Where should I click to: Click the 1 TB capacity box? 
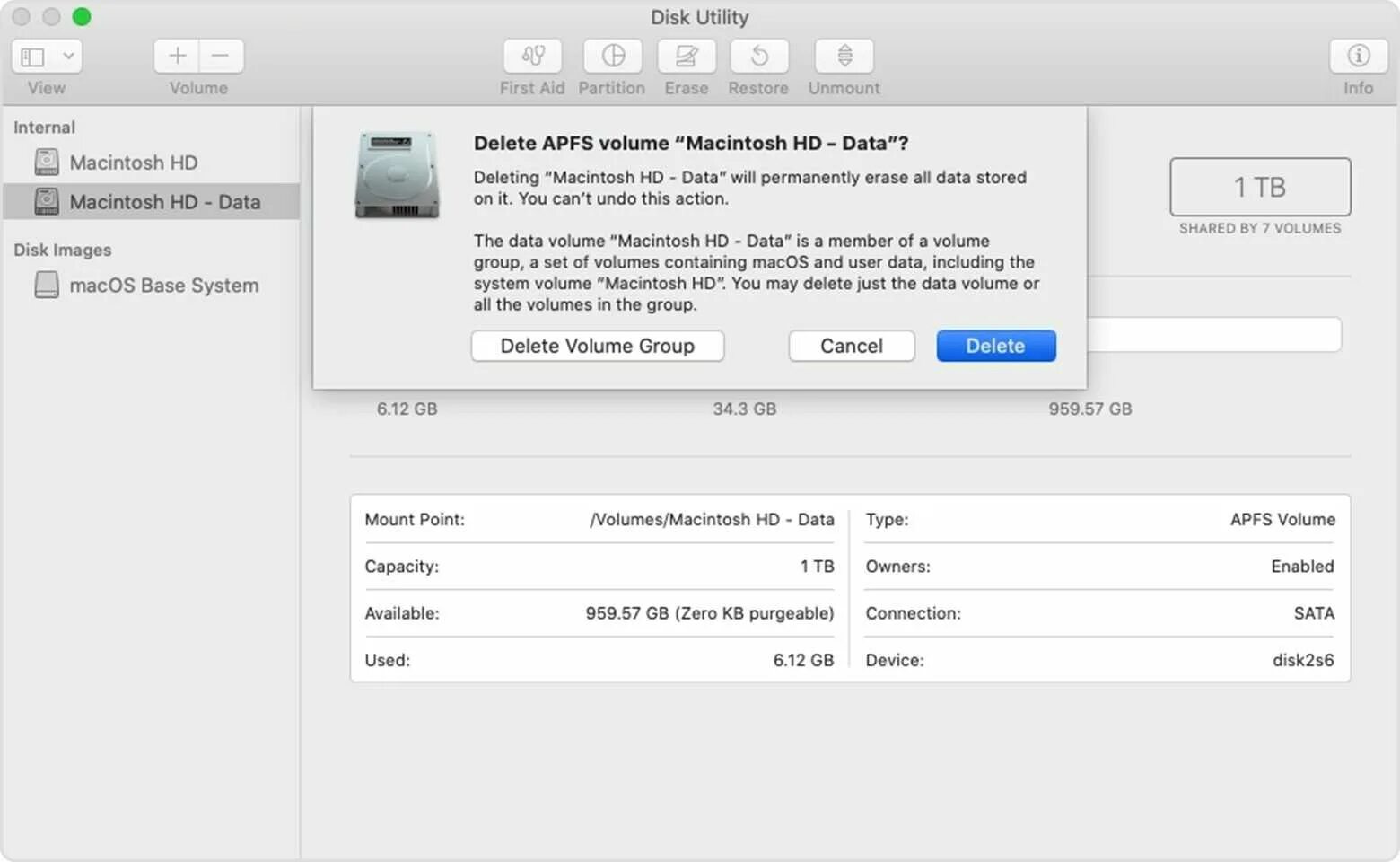(1260, 187)
